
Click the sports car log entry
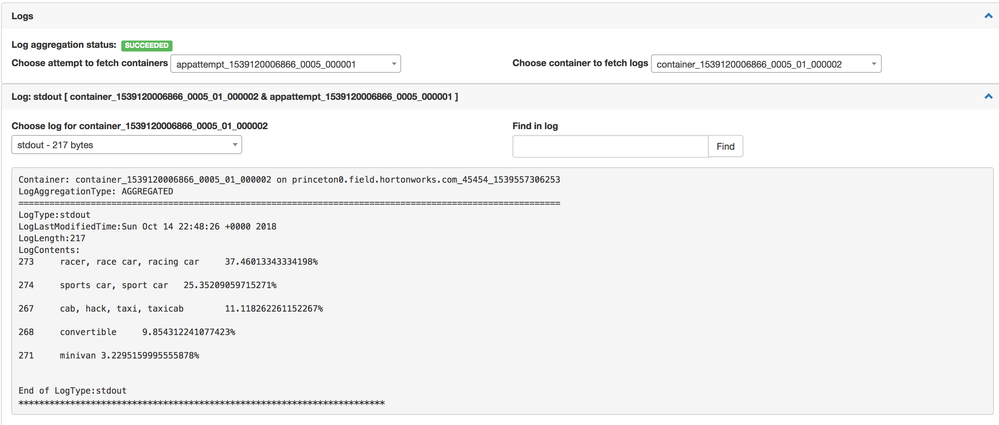(148, 285)
